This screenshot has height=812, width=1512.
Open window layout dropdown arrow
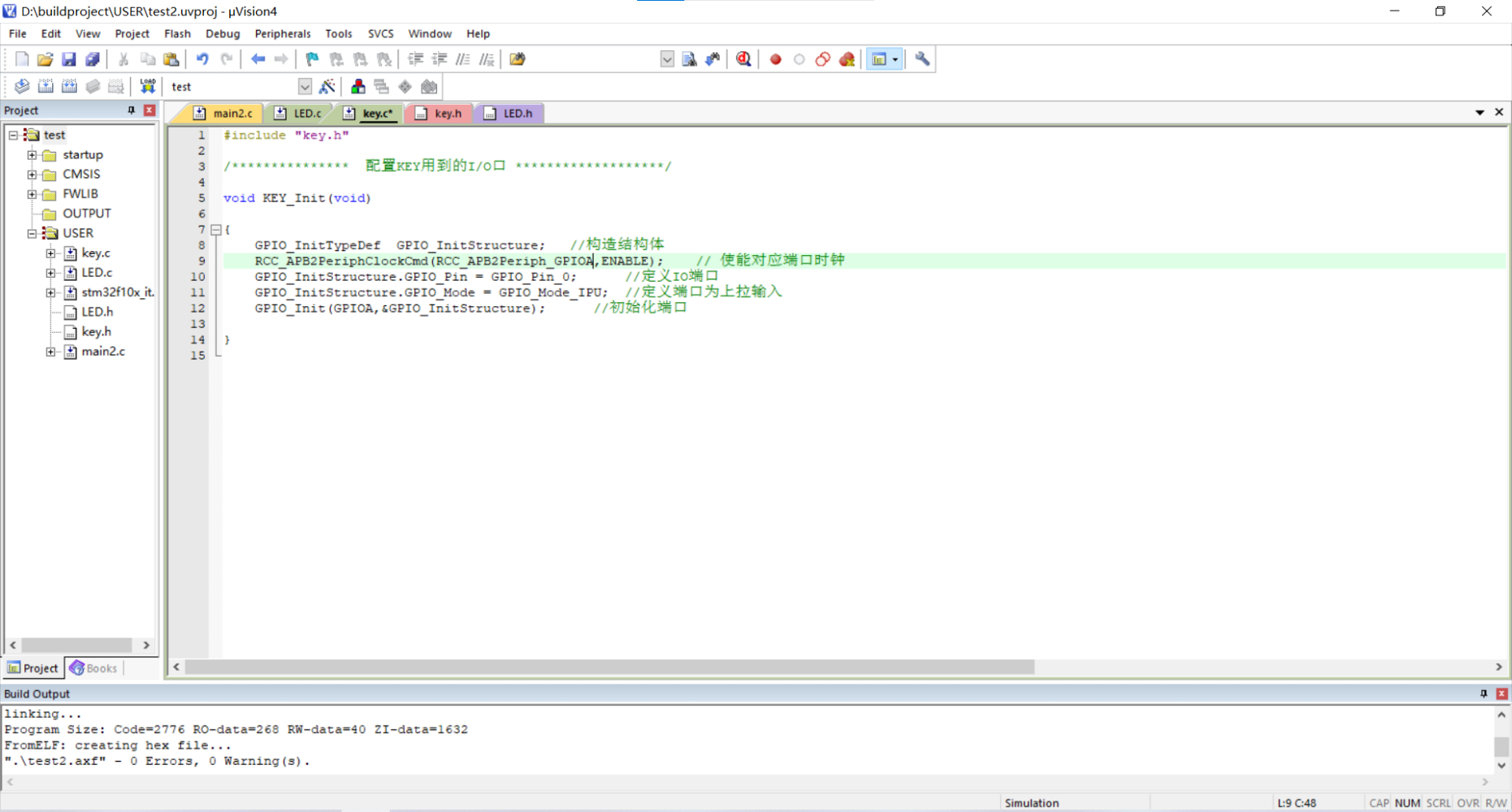pyautogui.click(x=895, y=59)
